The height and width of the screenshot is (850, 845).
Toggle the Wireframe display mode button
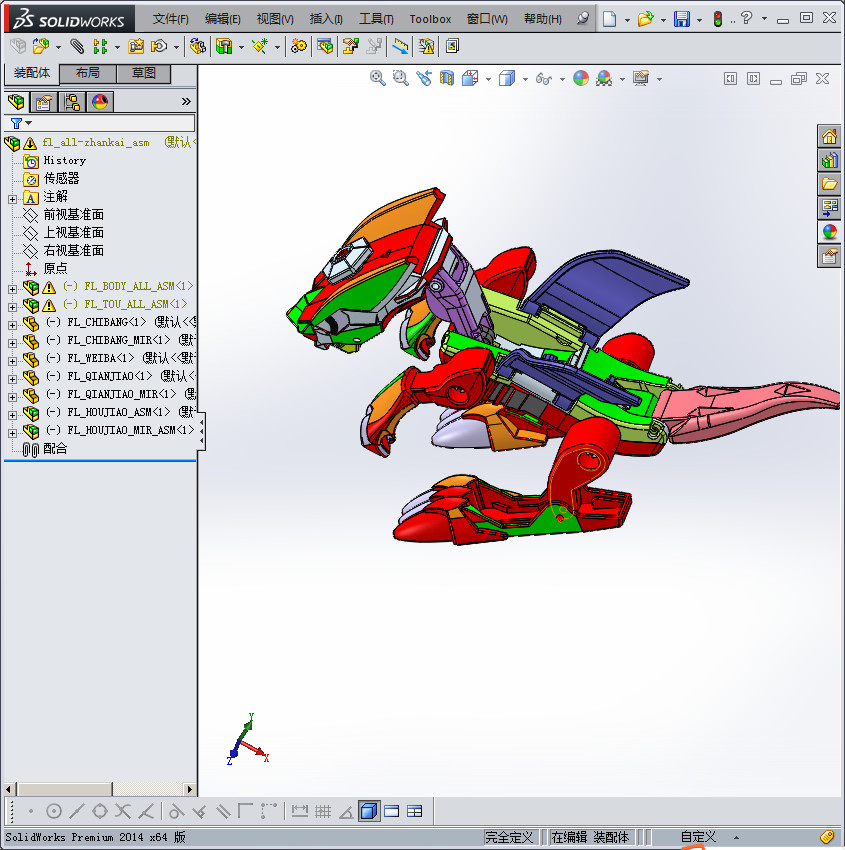point(524,79)
